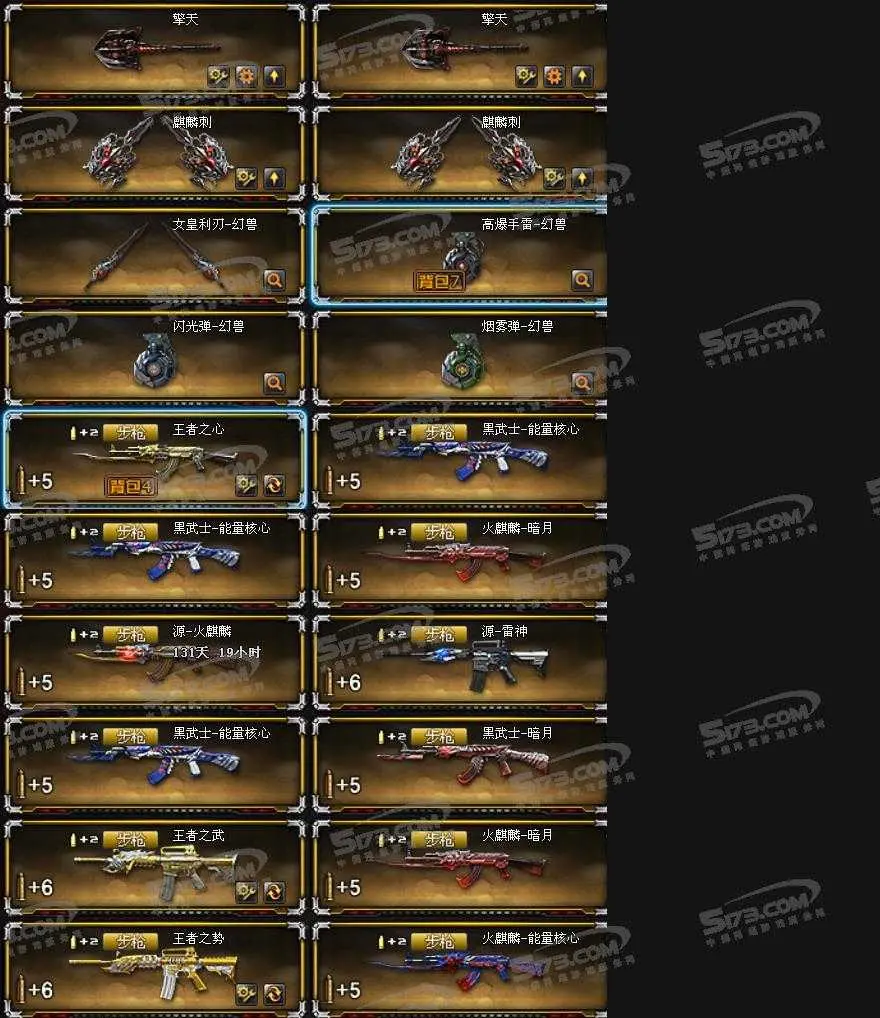
Task: Open the gear-wrench icon on 王者之势
Action: tap(246, 994)
